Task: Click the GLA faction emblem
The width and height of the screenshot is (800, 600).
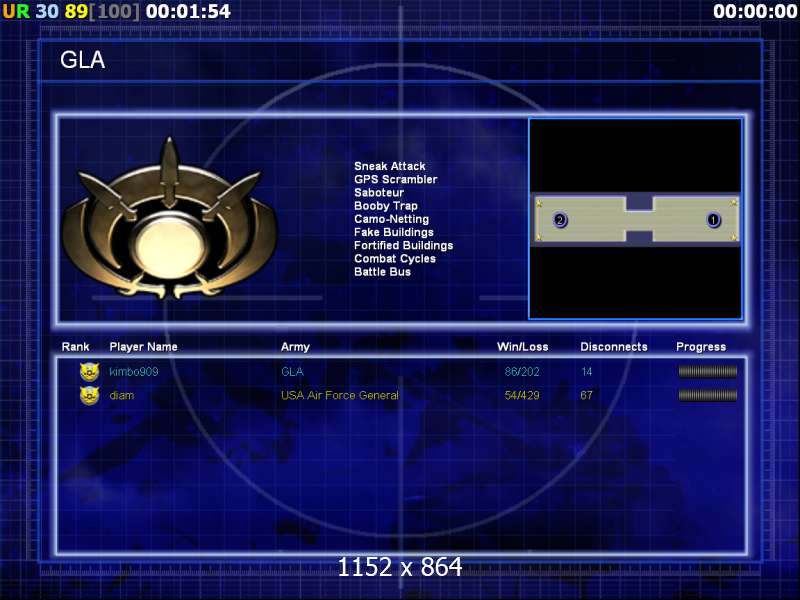Action: (x=169, y=218)
